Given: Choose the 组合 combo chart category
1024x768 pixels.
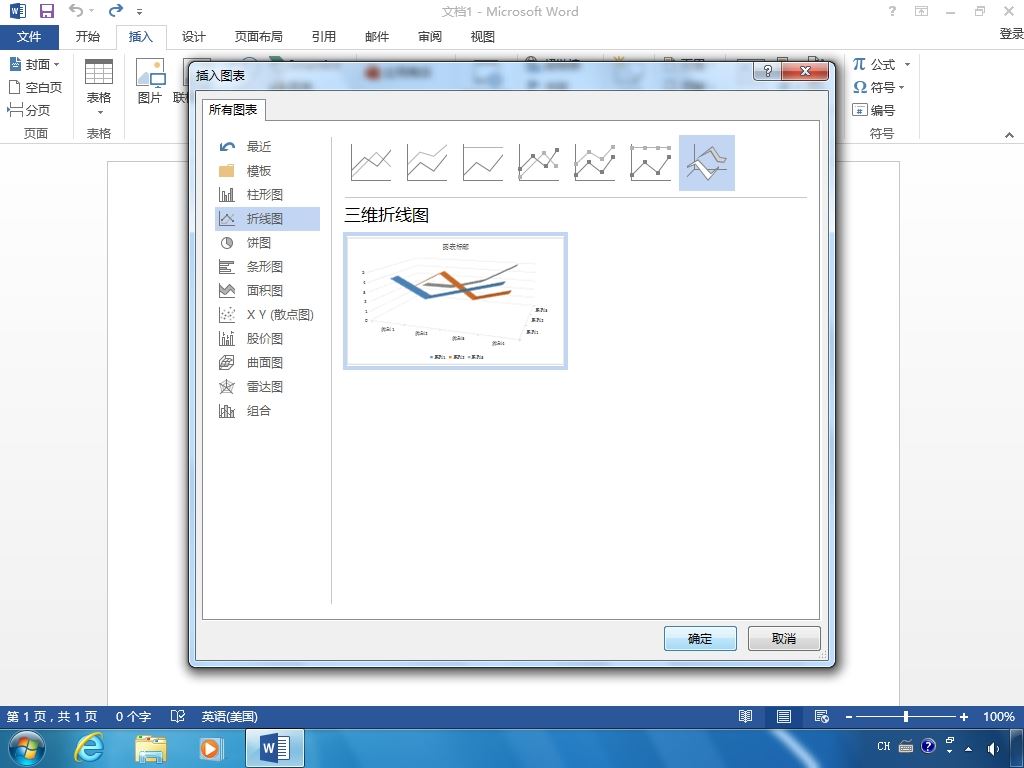Looking at the screenshot, I should tap(267, 411).
